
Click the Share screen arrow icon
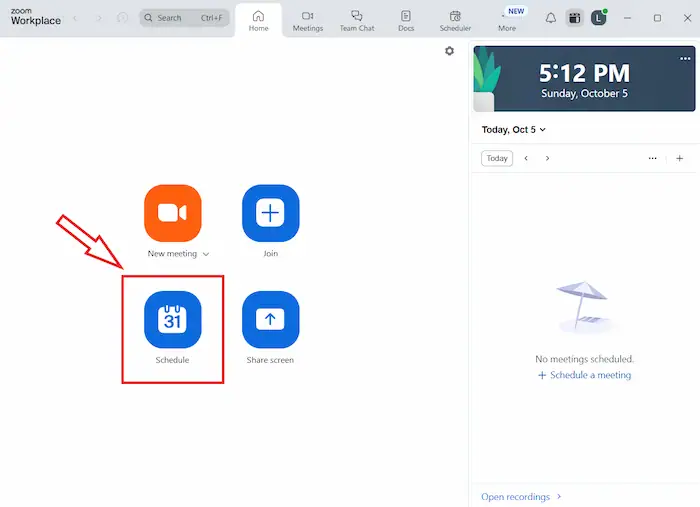point(270,320)
